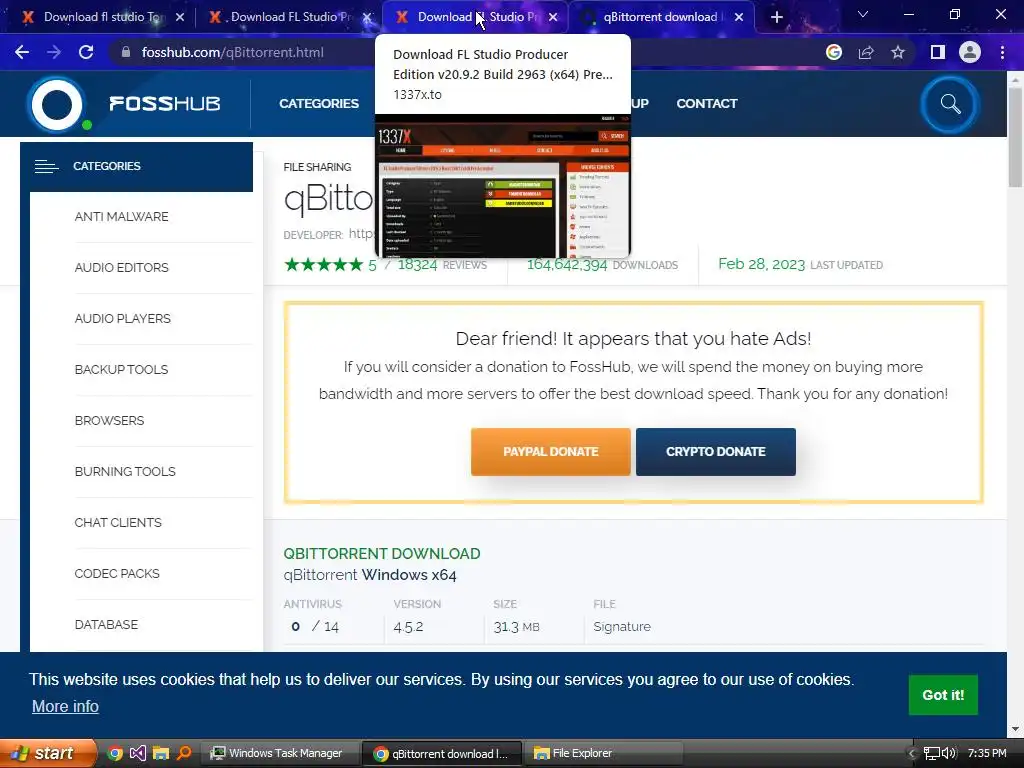Bookmark this page with the star
This screenshot has width=1024, height=768.
(x=898, y=52)
